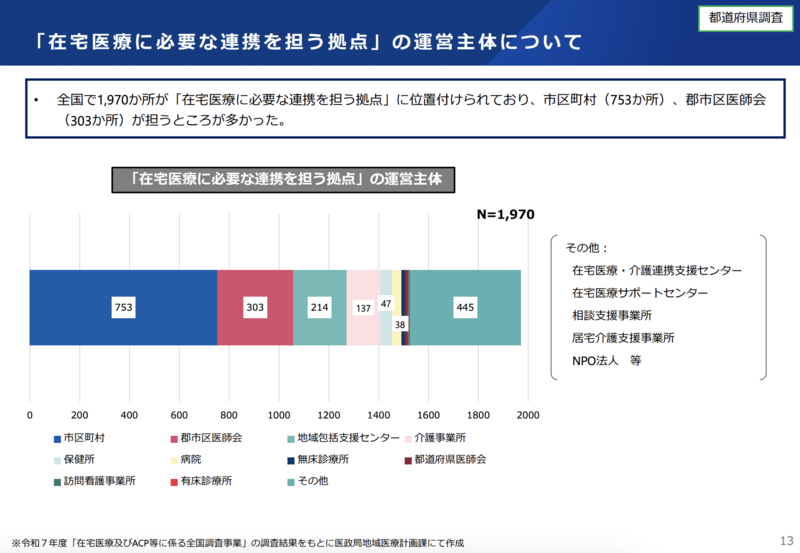
Task: Click the red 郡市区医師会 legend swatch
Action: pyautogui.click(x=173, y=438)
